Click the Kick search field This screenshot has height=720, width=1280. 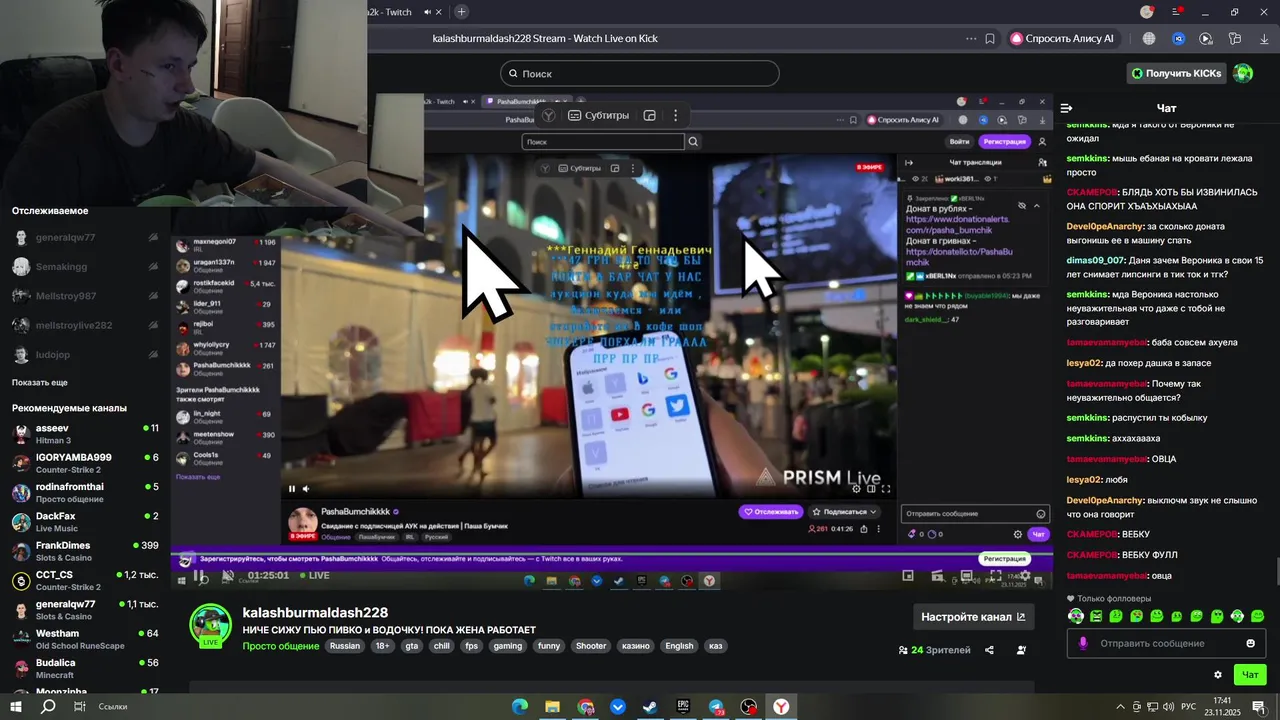tap(640, 73)
